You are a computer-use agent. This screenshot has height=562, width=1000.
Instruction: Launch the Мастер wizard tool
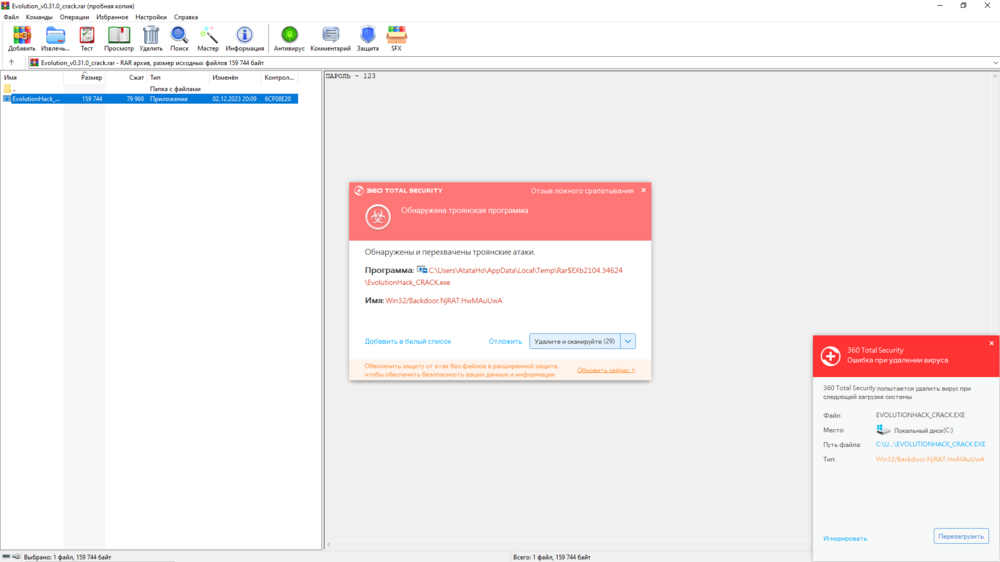(208, 38)
